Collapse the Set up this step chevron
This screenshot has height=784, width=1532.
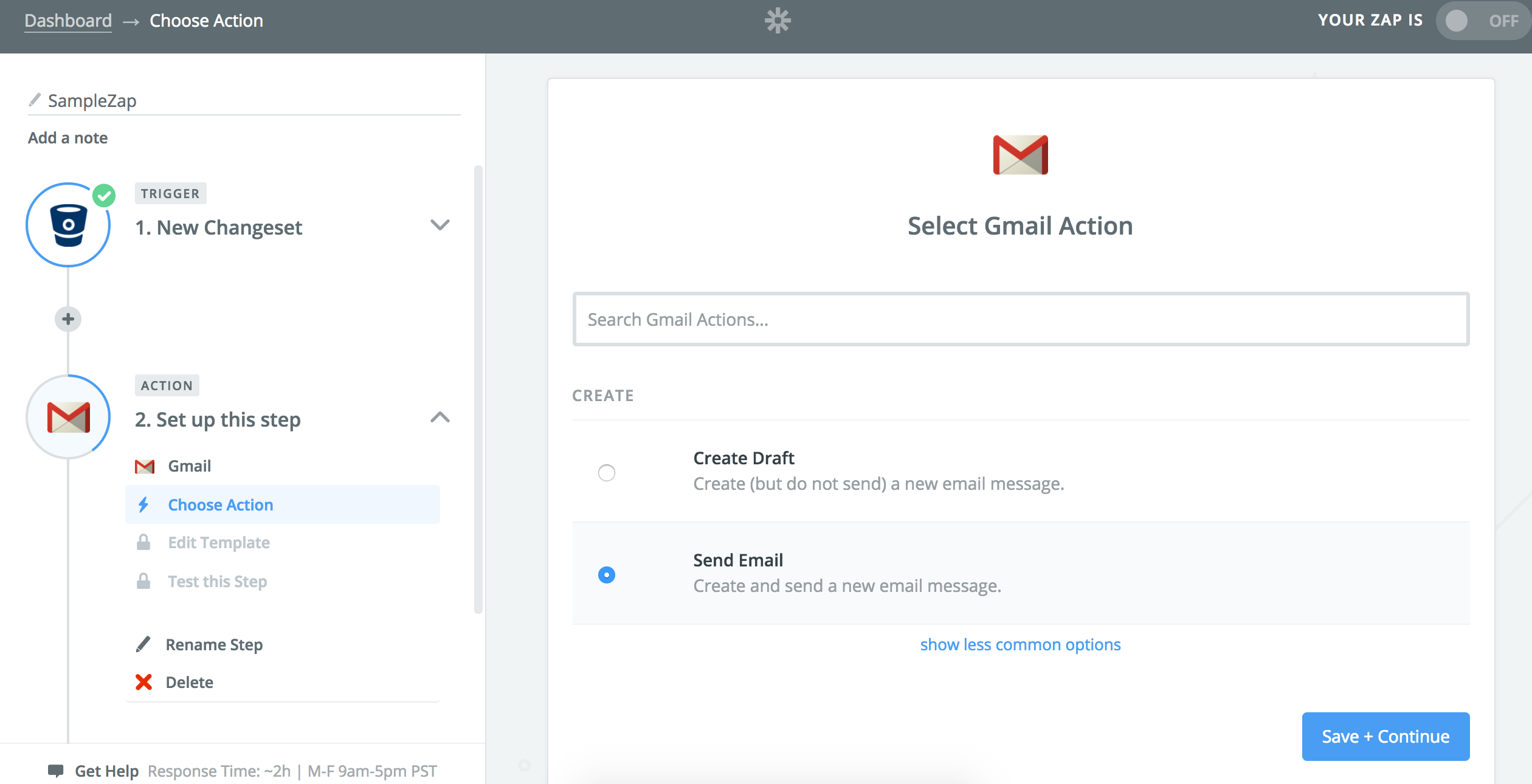(x=440, y=417)
